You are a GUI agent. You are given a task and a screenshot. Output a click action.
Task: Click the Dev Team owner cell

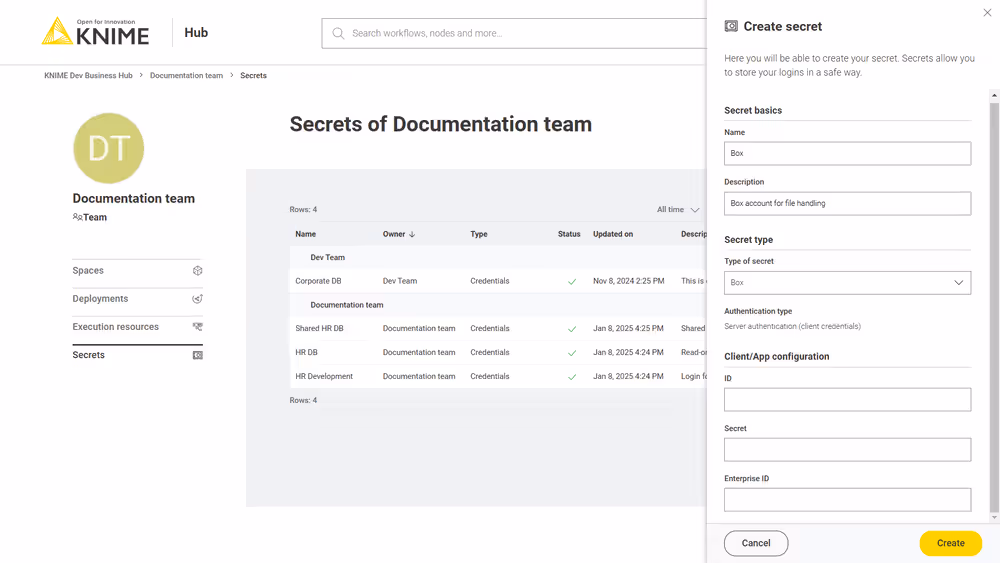coord(400,281)
